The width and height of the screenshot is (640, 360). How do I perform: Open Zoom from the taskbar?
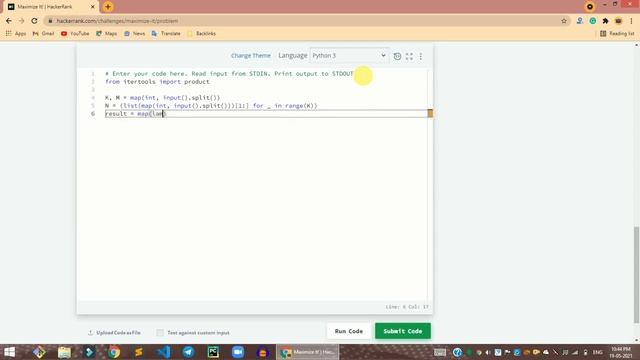click(x=238, y=352)
